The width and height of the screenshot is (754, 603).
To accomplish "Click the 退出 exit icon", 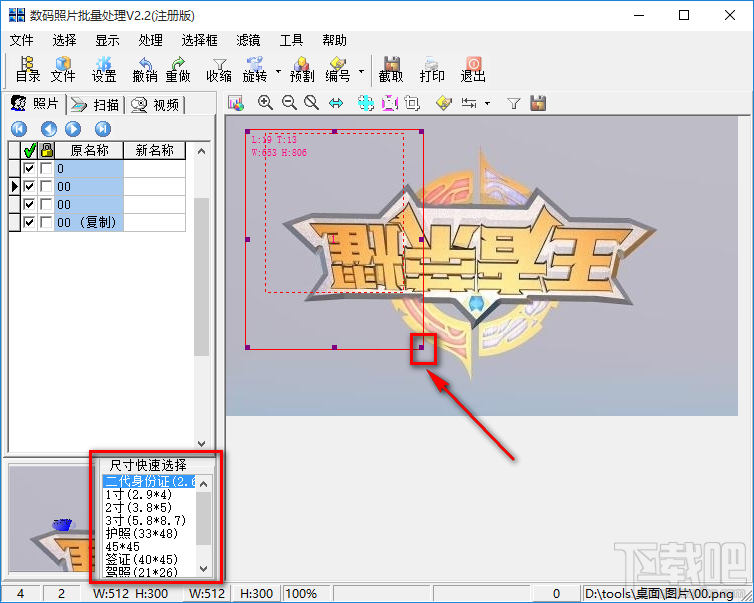I will [473, 69].
